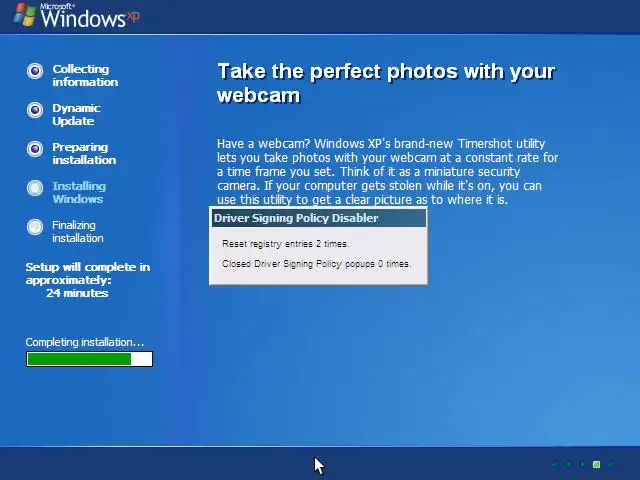
Task: Click 'Setup will complete in approximately:' text
Action: tap(88, 273)
